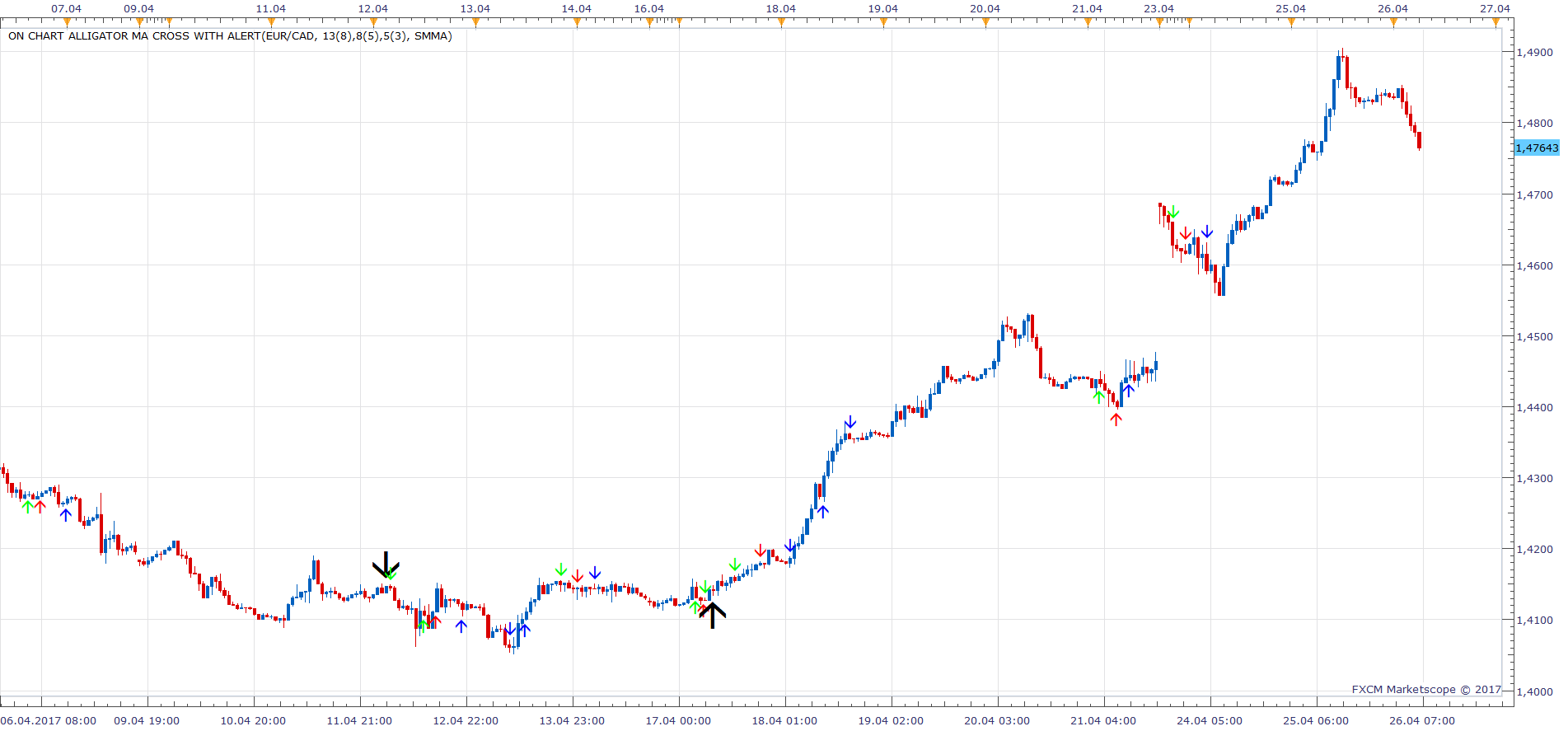Click the Alligator MA Cross indicator label
Image resolution: width=1568 pixels, height=731 pixels.
point(230,36)
